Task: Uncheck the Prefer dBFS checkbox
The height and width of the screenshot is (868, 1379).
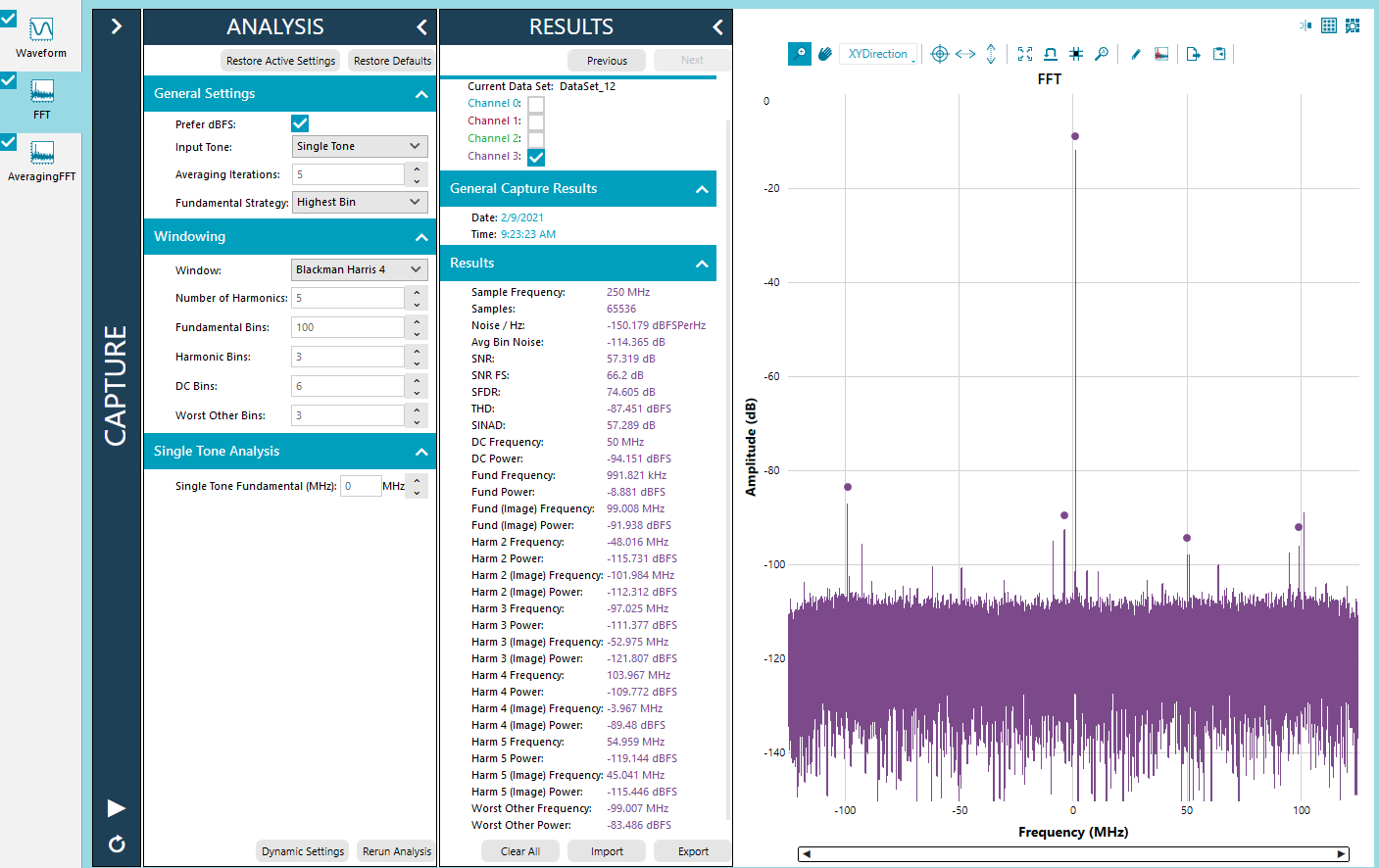Action: (x=300, y=123)
